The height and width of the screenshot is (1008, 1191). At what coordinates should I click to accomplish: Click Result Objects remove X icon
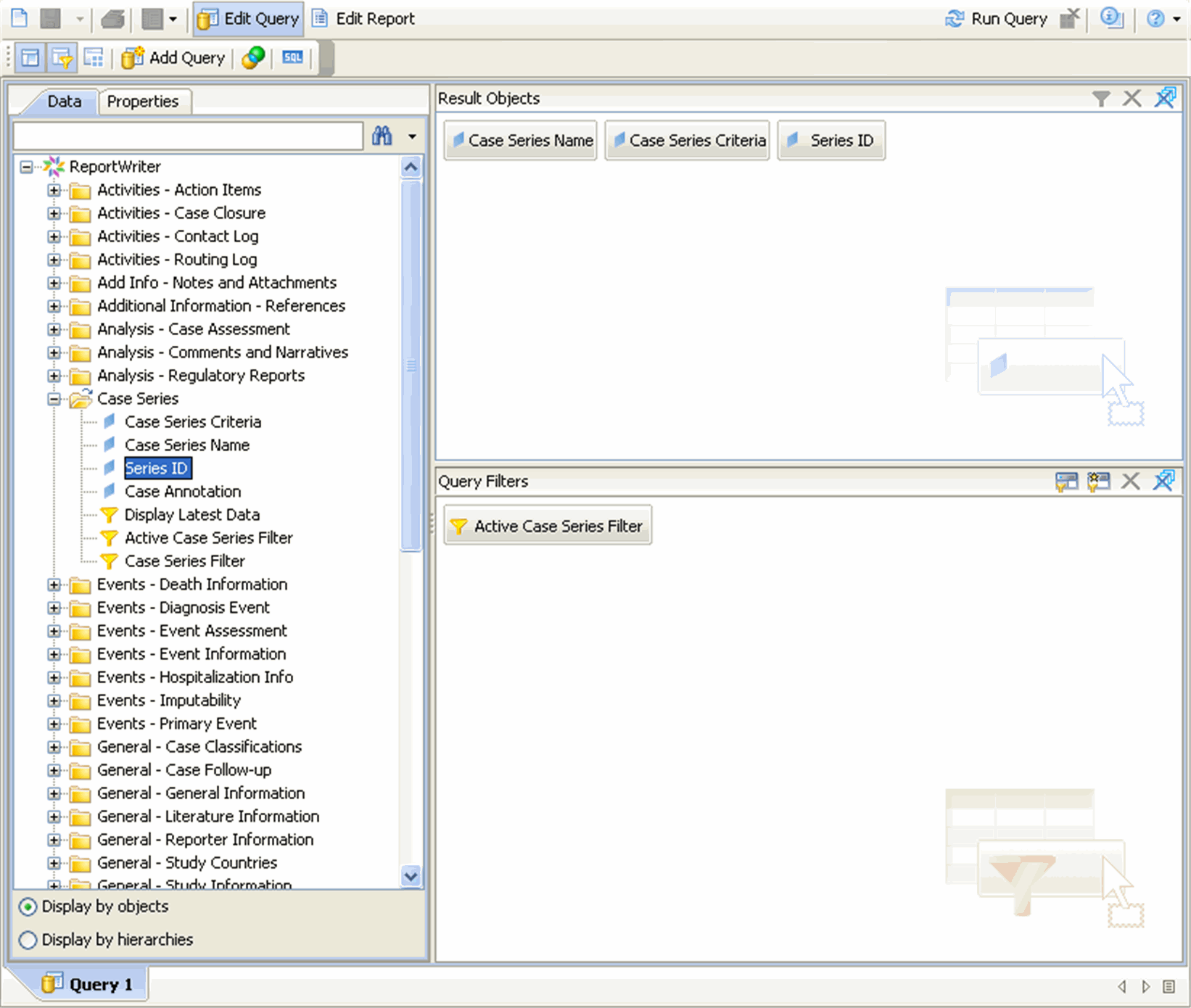[x=1132, y=98]
